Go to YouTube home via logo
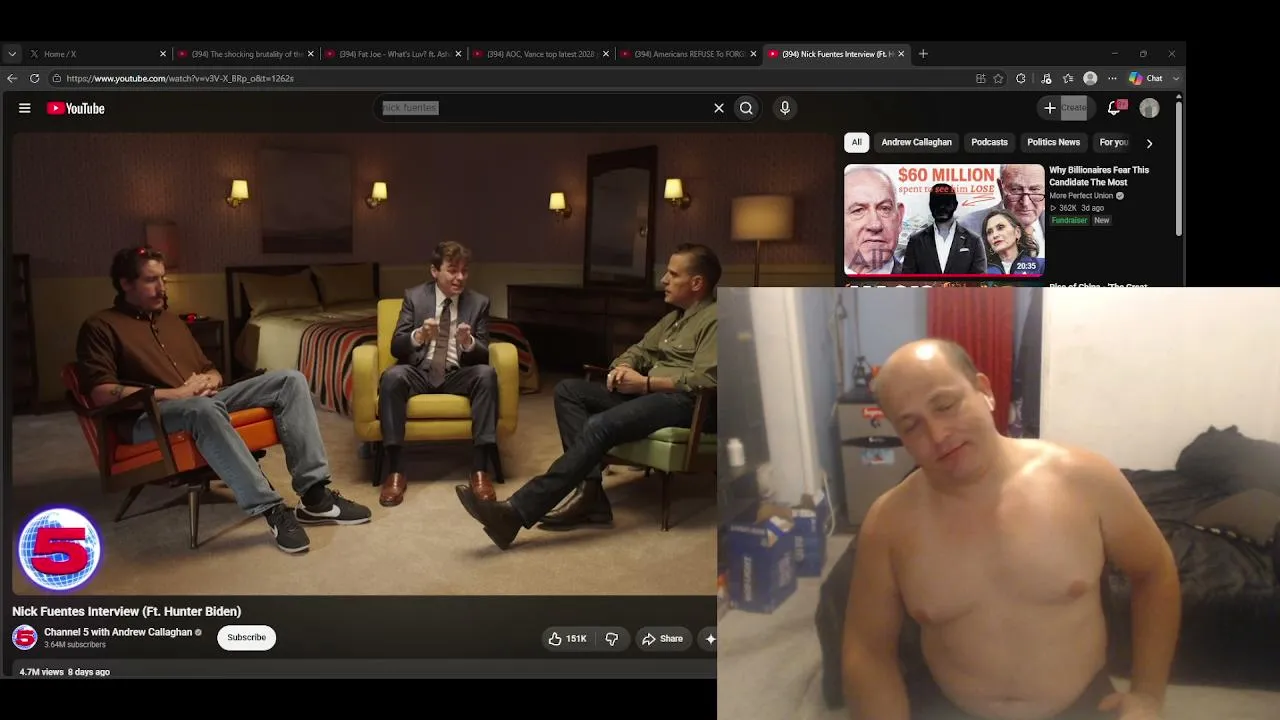Viewport: 1280px width, 720px height. [x=76, y=108]
